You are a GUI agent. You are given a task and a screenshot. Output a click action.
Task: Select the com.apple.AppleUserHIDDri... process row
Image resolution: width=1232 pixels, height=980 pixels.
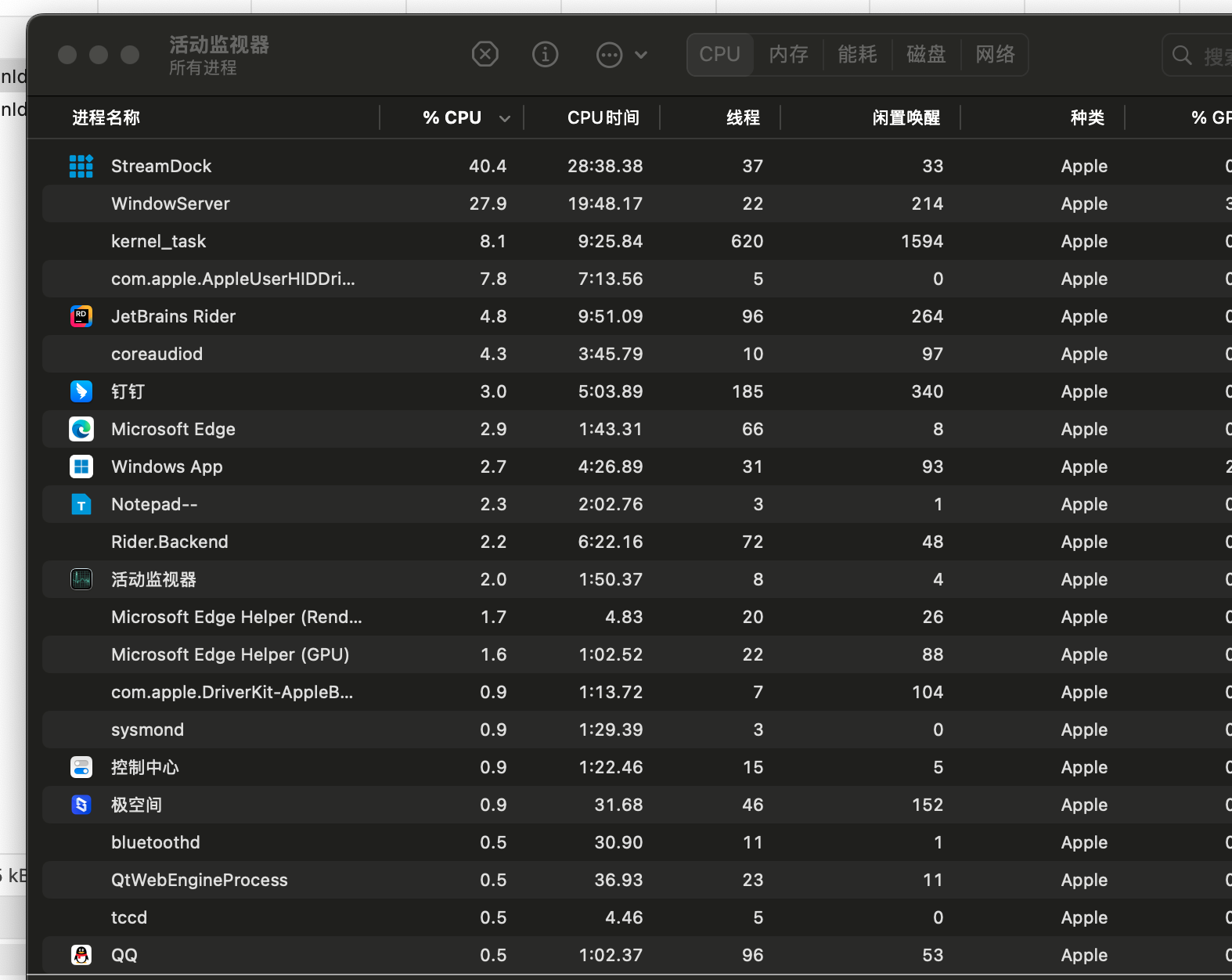pyautogui.click(x=637, y=279)
